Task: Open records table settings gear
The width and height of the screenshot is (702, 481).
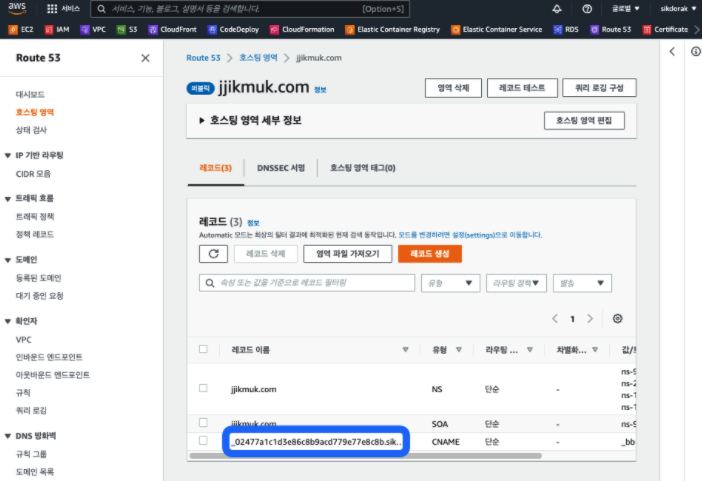Action: pos(617,319)
